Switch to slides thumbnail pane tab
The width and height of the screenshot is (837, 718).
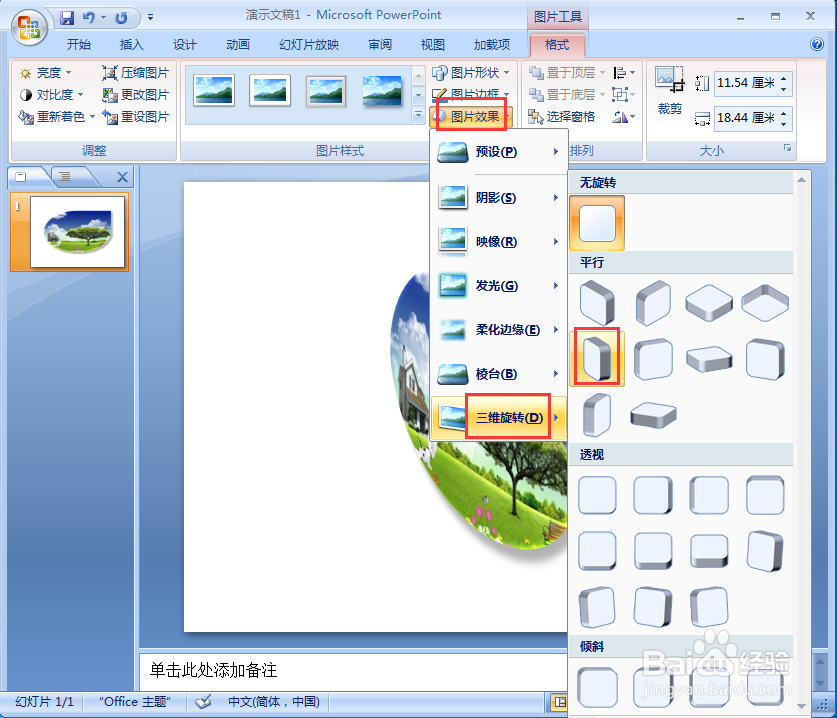pos(21,177)
